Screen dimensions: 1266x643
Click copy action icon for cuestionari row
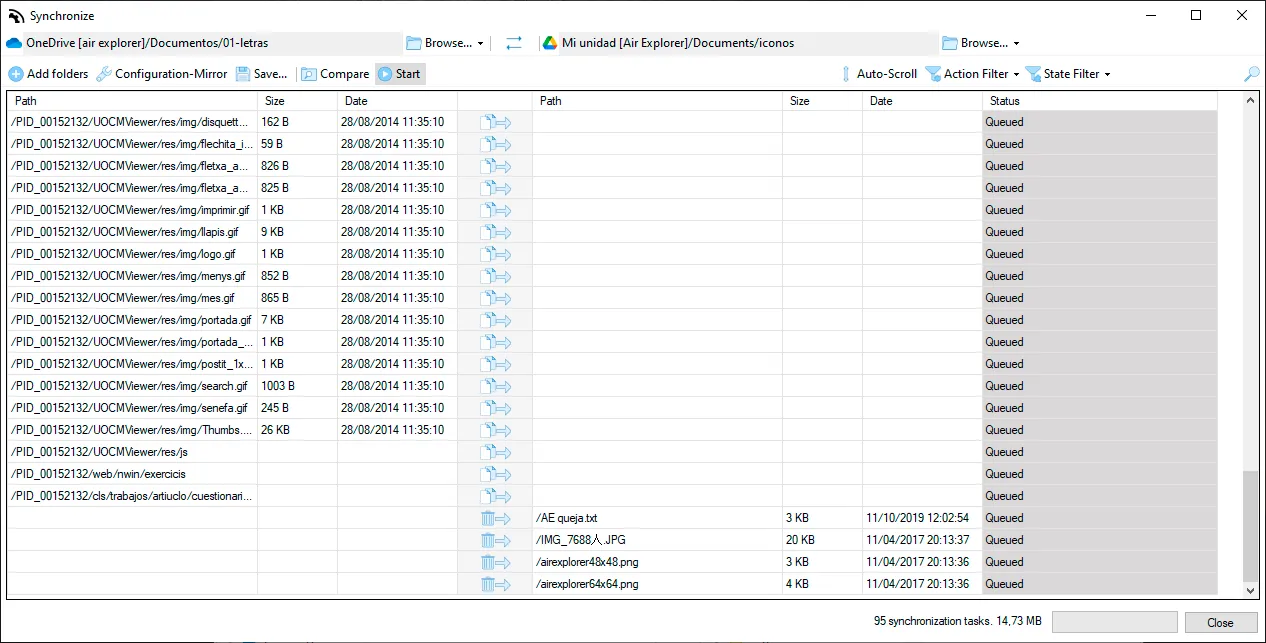(495, 496)
